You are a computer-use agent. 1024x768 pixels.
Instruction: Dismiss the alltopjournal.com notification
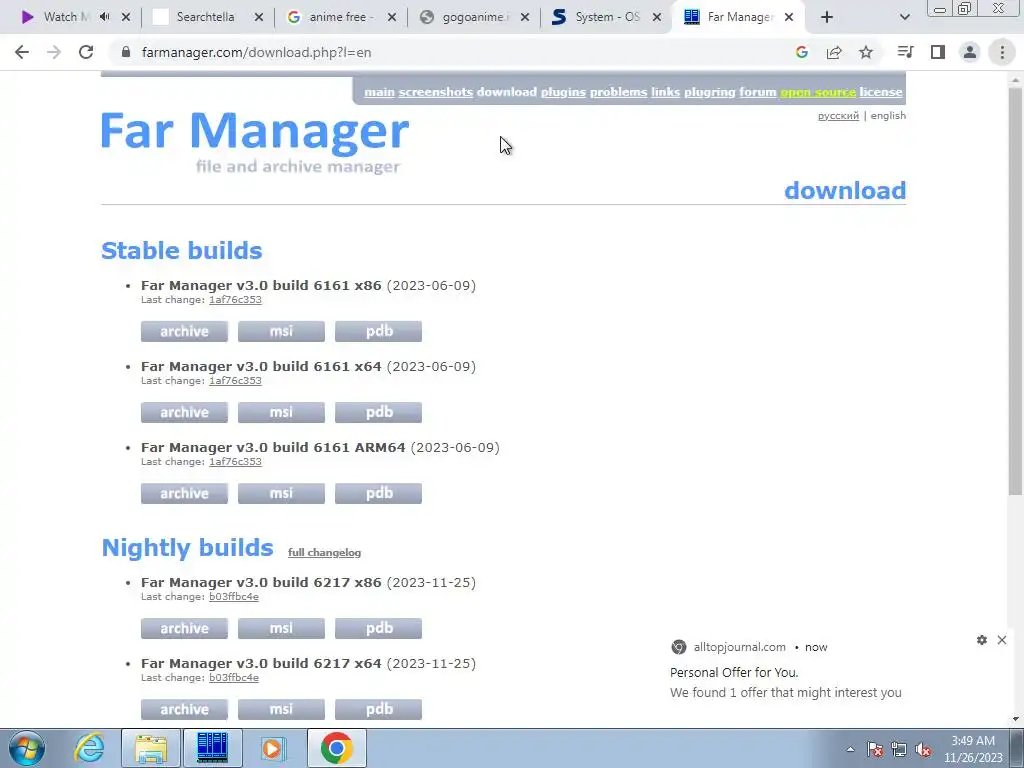coord(1002,640)
